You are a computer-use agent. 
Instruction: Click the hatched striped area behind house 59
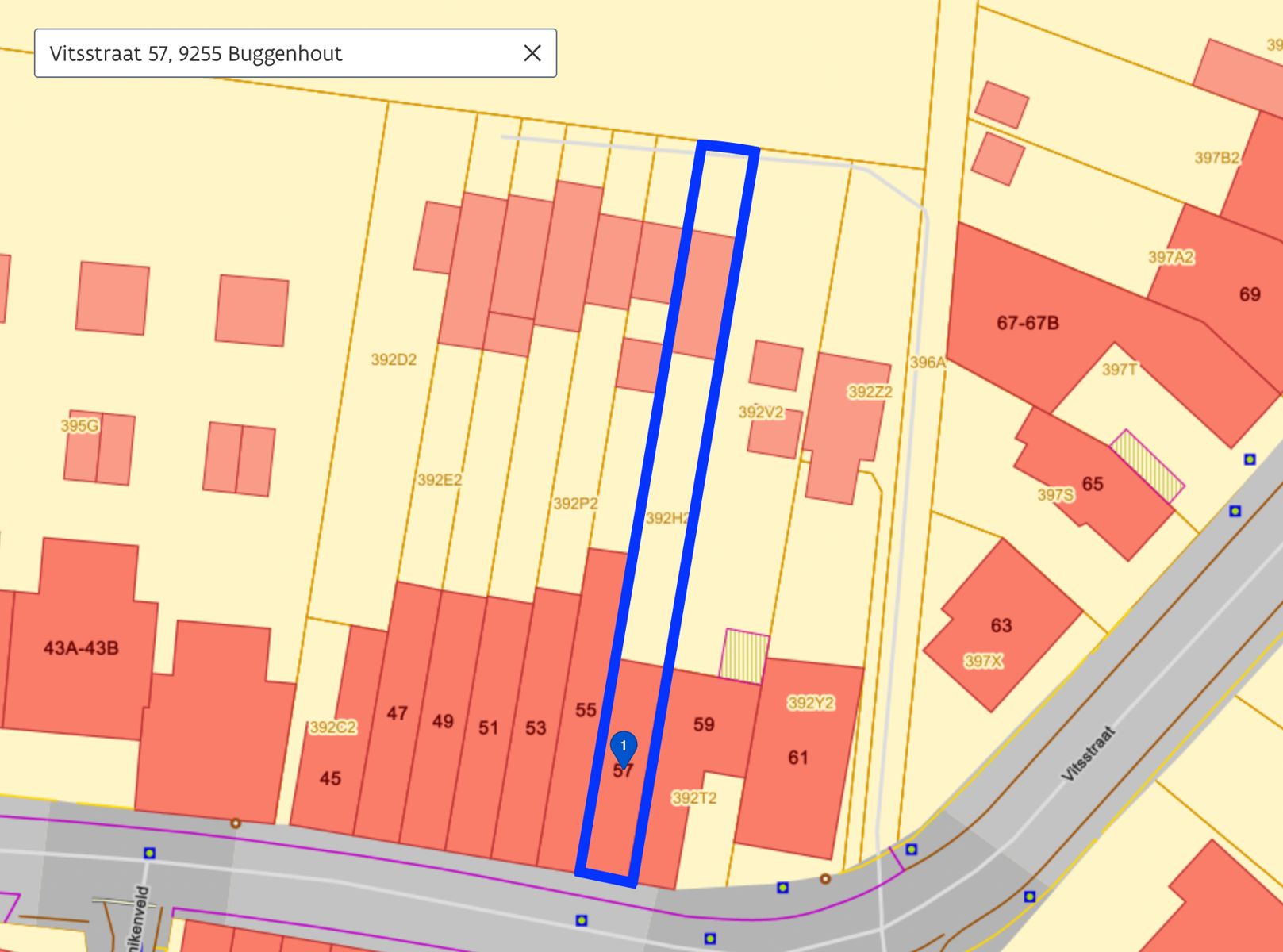(x=744, y=656)
